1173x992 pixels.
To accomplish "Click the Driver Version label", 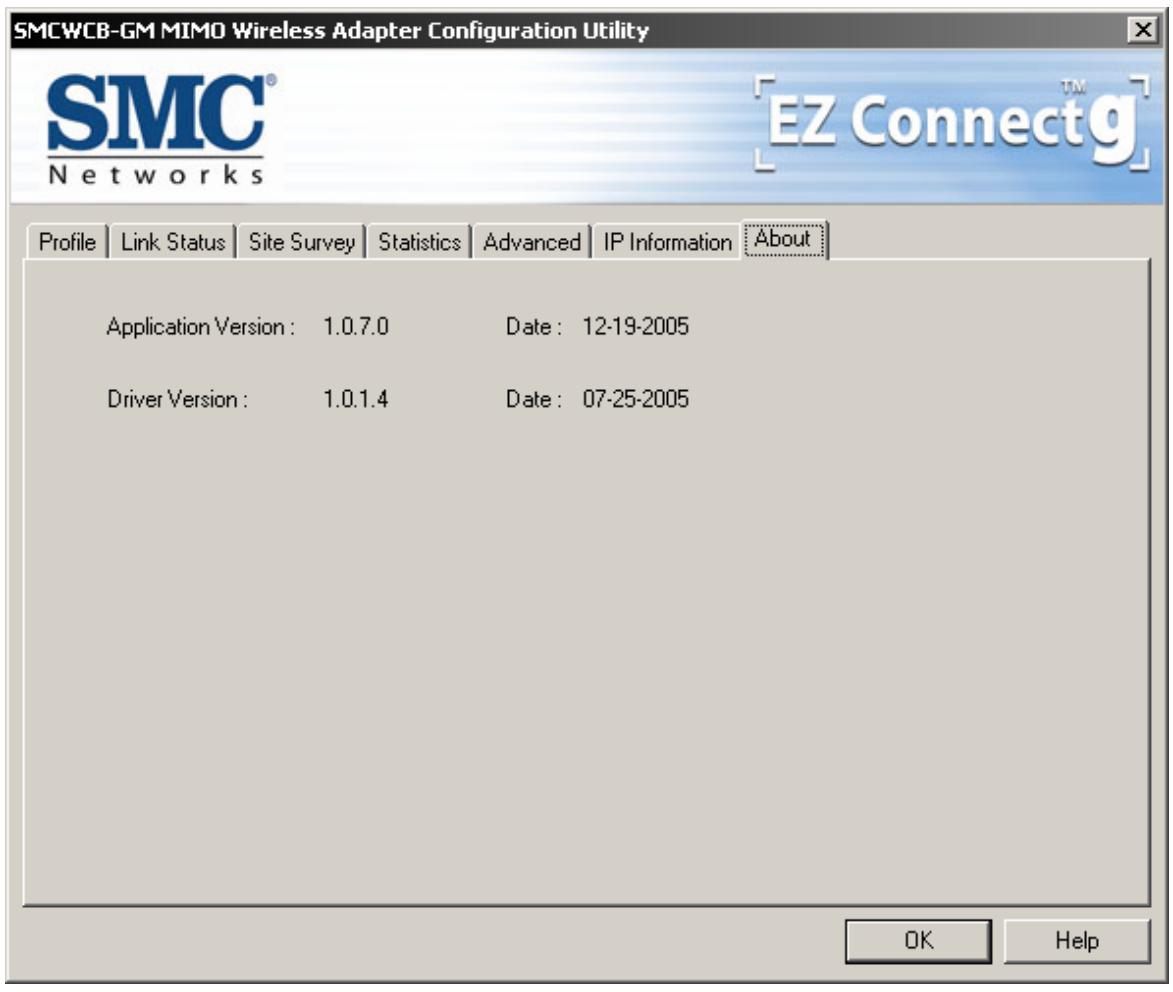I will [177, 399].
